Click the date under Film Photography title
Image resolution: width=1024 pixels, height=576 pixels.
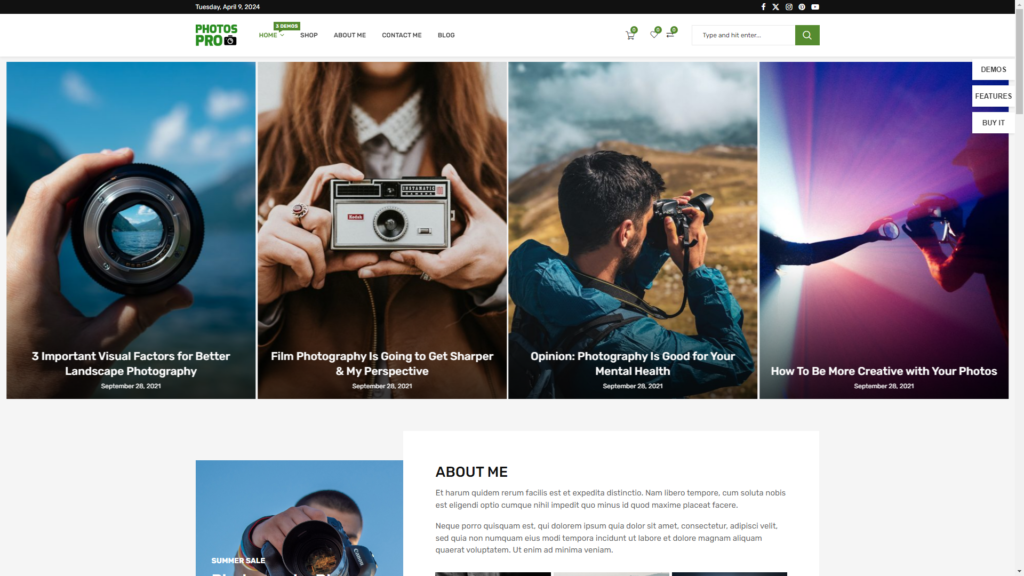382,386
